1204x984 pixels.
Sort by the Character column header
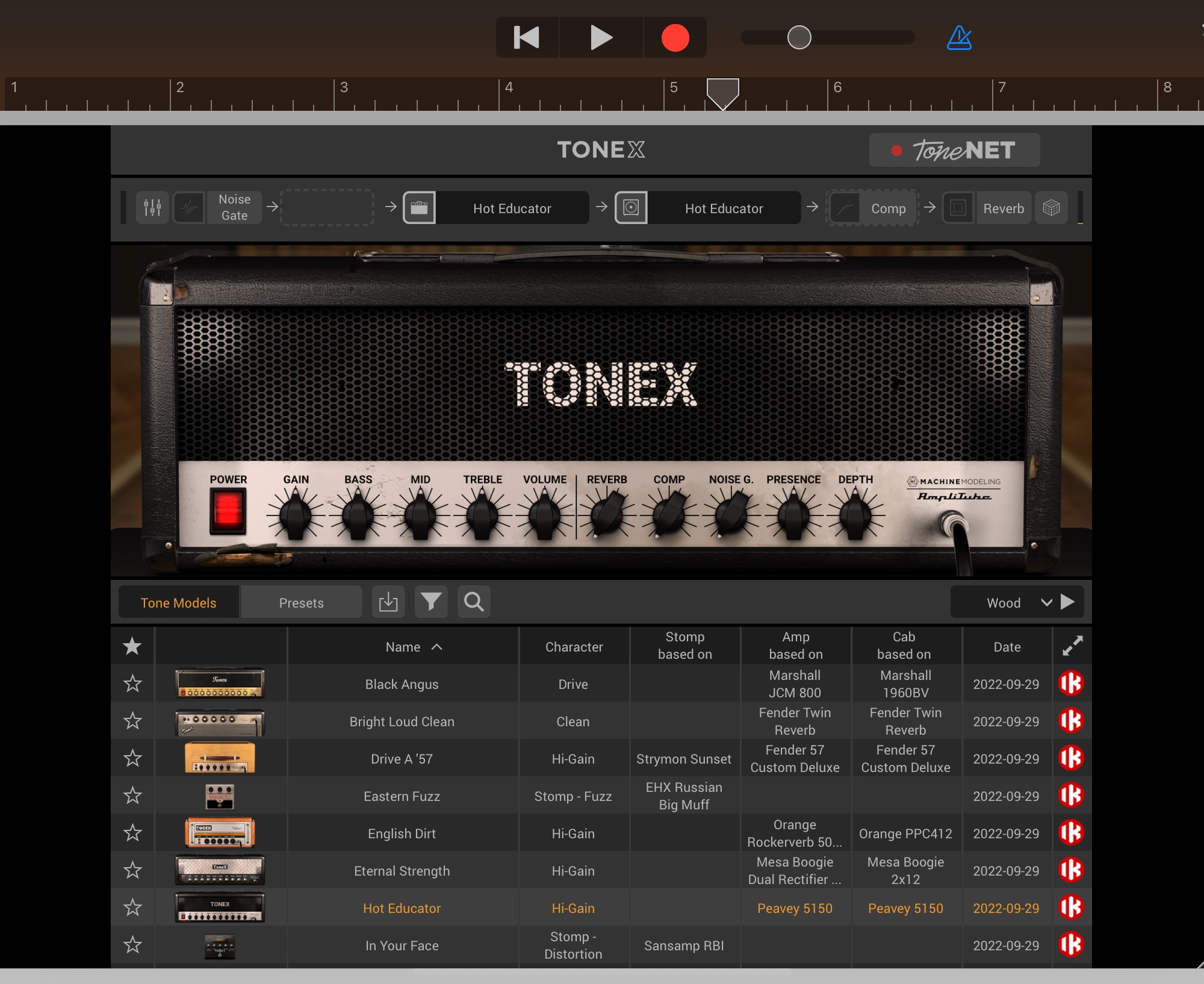[x=574, y=646]
